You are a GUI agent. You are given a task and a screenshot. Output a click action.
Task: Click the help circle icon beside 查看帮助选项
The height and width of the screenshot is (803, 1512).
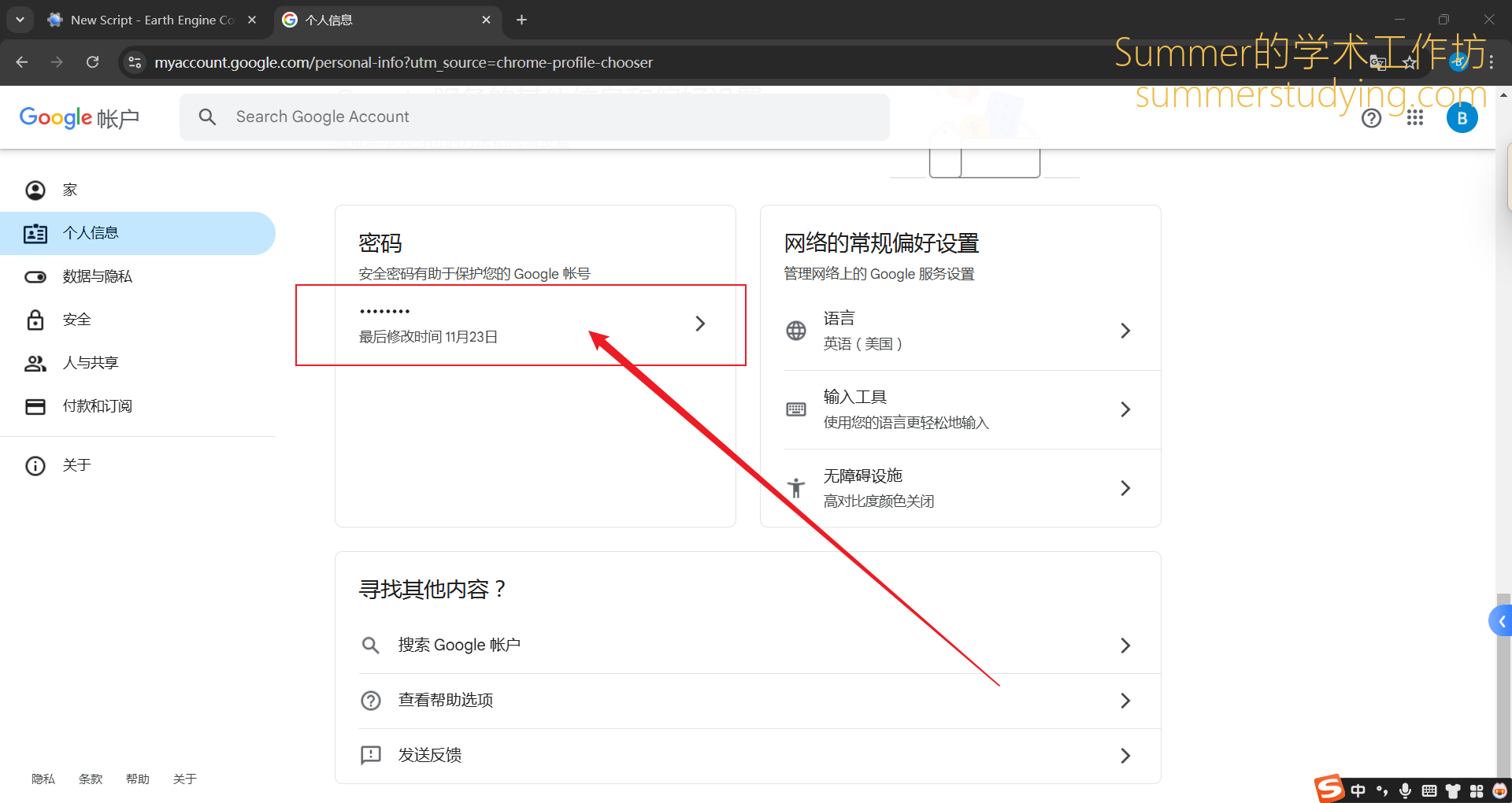[371, 701]
